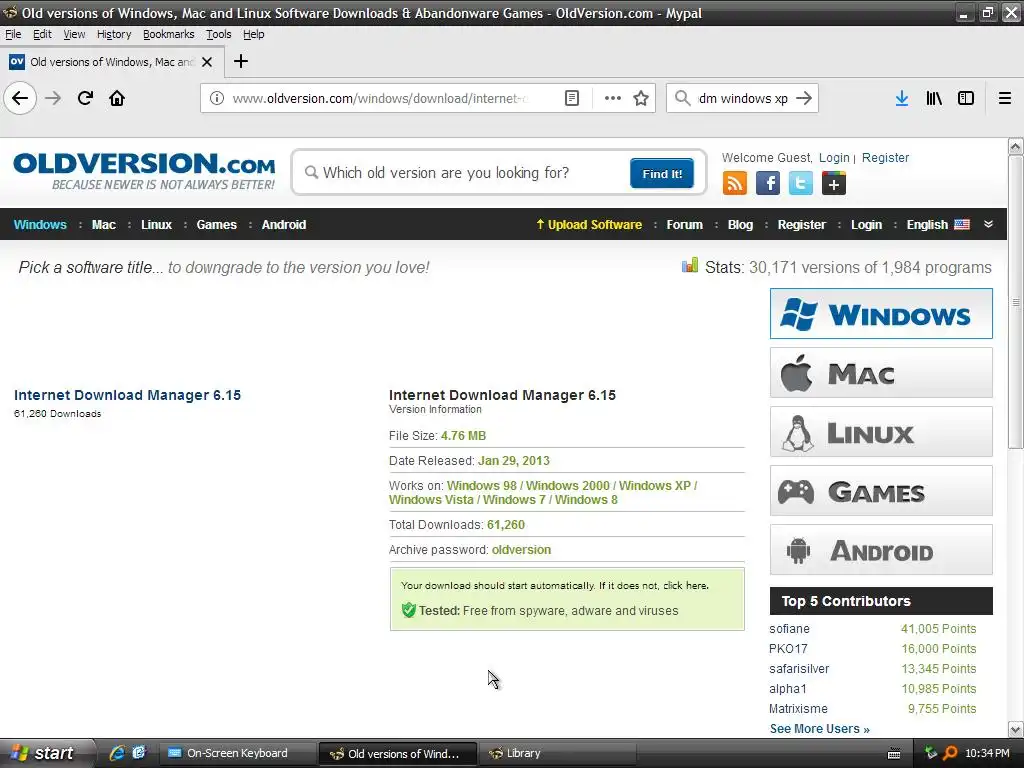Click the browser address bar URL

pos(381,99)
